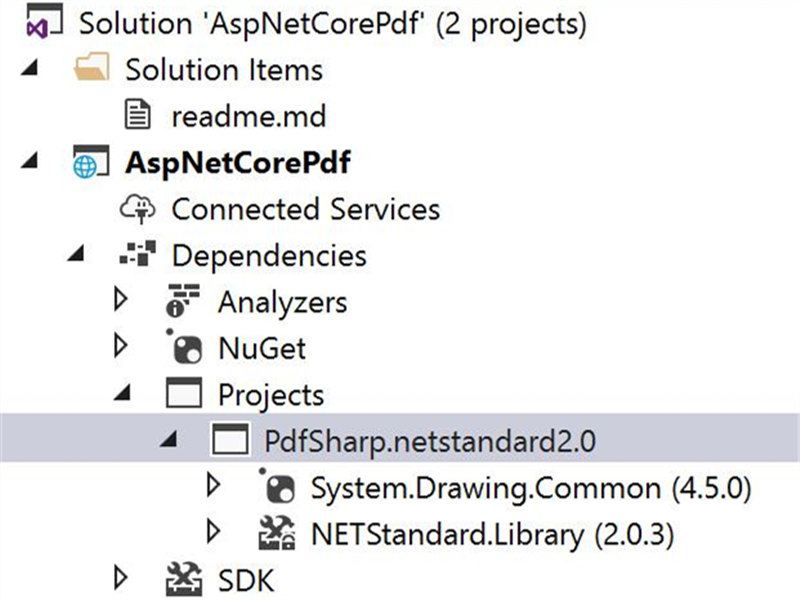The width and height of the screenshot is (800, 600).
Task: Collapse the AspNetCorePdf project node
Action: (32, 163)
